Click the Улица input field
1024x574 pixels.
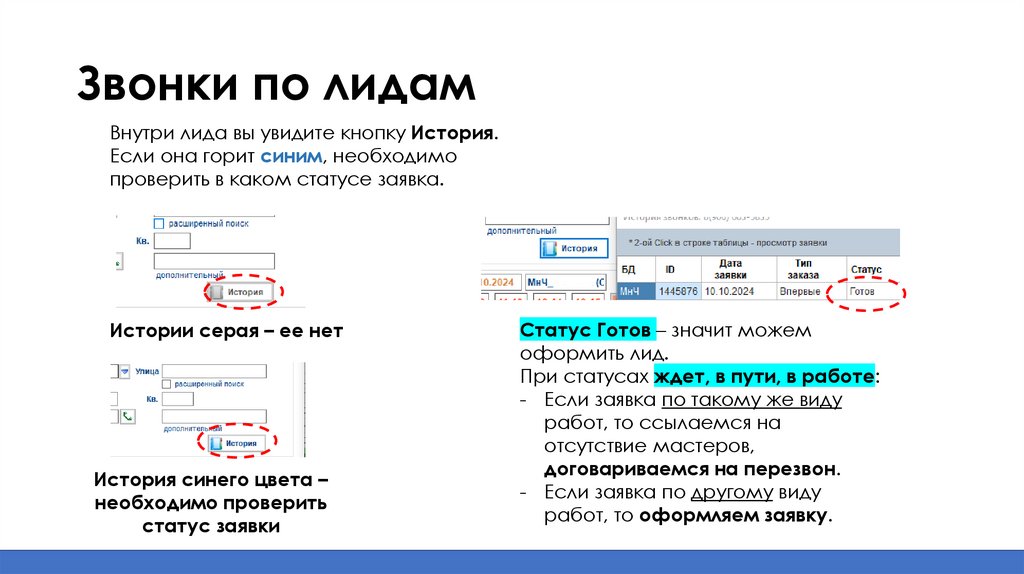(x=214, y=371)
